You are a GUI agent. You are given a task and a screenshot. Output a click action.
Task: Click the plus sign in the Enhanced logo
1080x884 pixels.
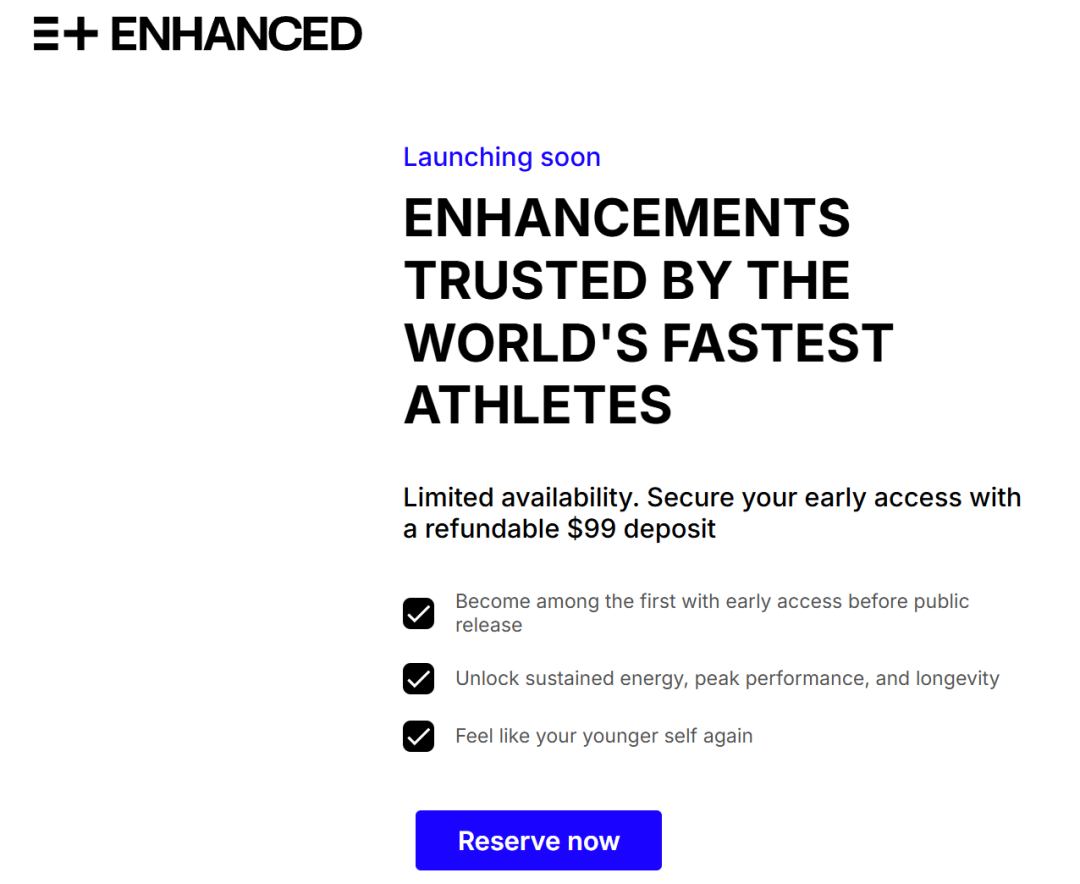pos(81,34)
